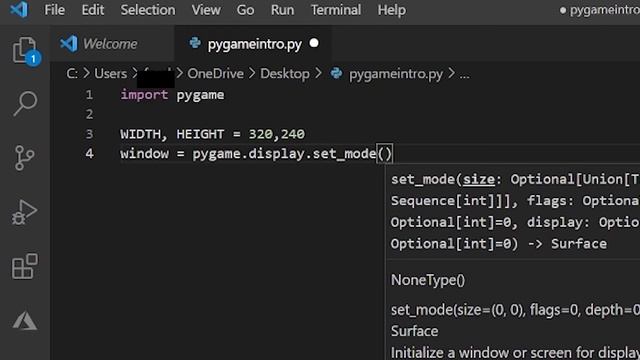Click the C: breadcrumb segment

pyautogui.click(x=72, y=74)
